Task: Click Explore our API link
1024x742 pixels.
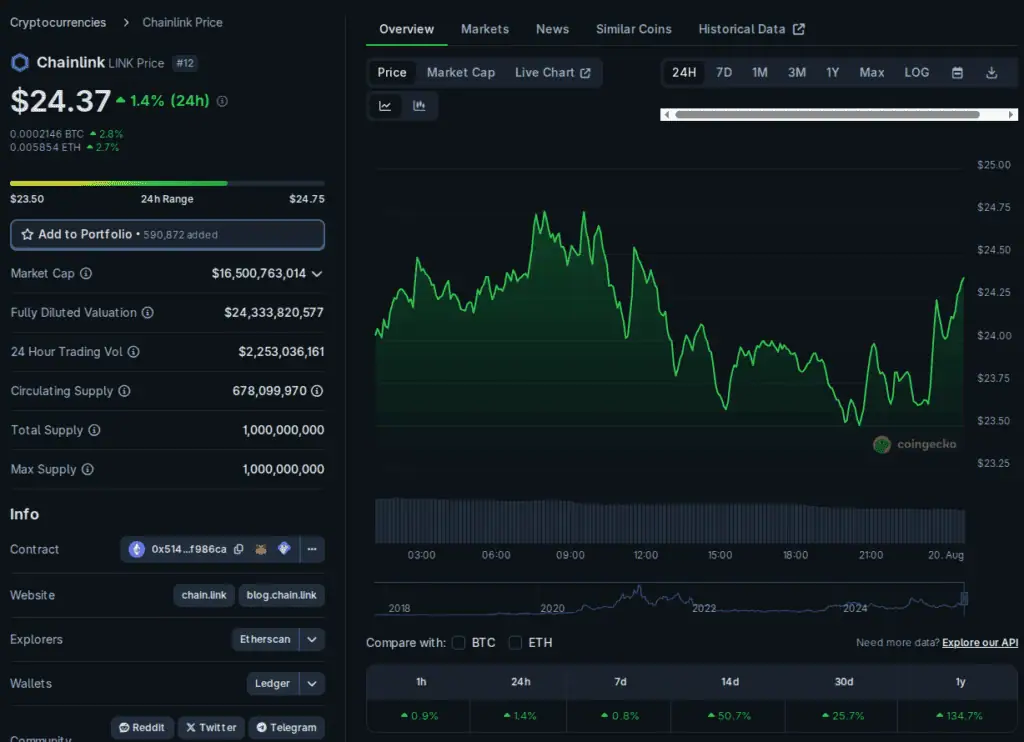Action: (980, 643)
